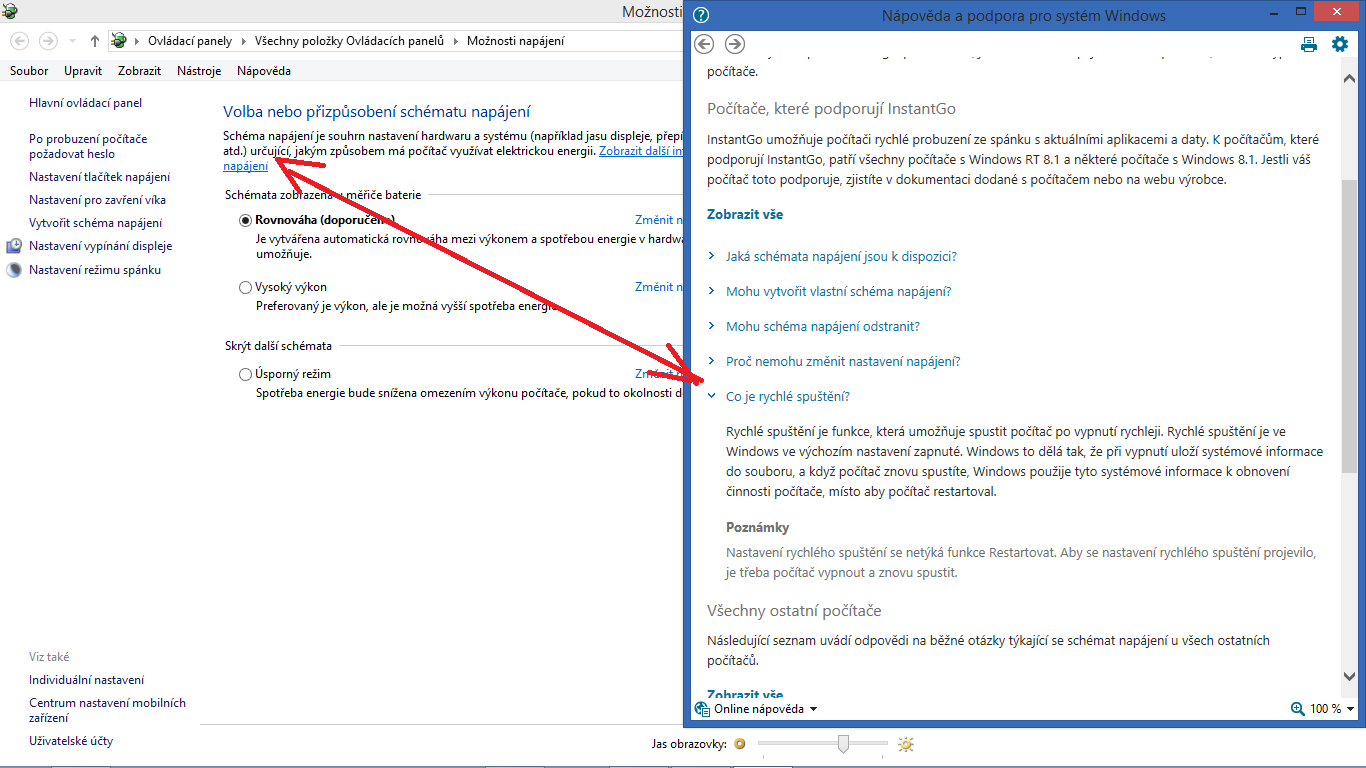Click Help window scrollbar down arrow
Viewport: 1366px width, 768px height.
[x=1349, y=676]
